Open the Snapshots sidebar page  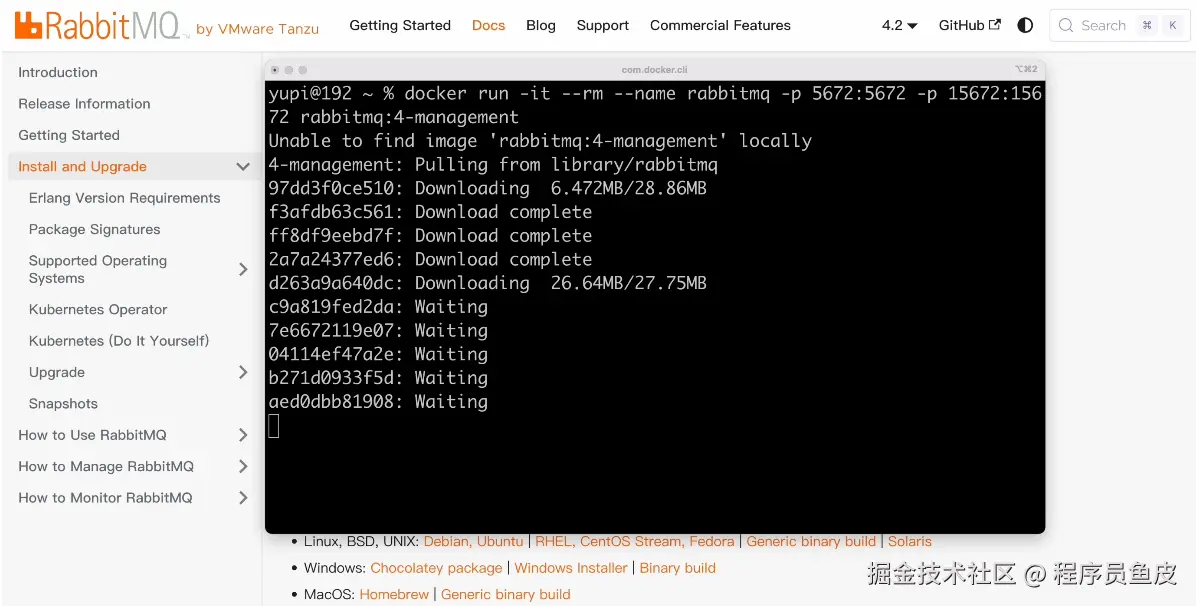(x=63, y=404)
